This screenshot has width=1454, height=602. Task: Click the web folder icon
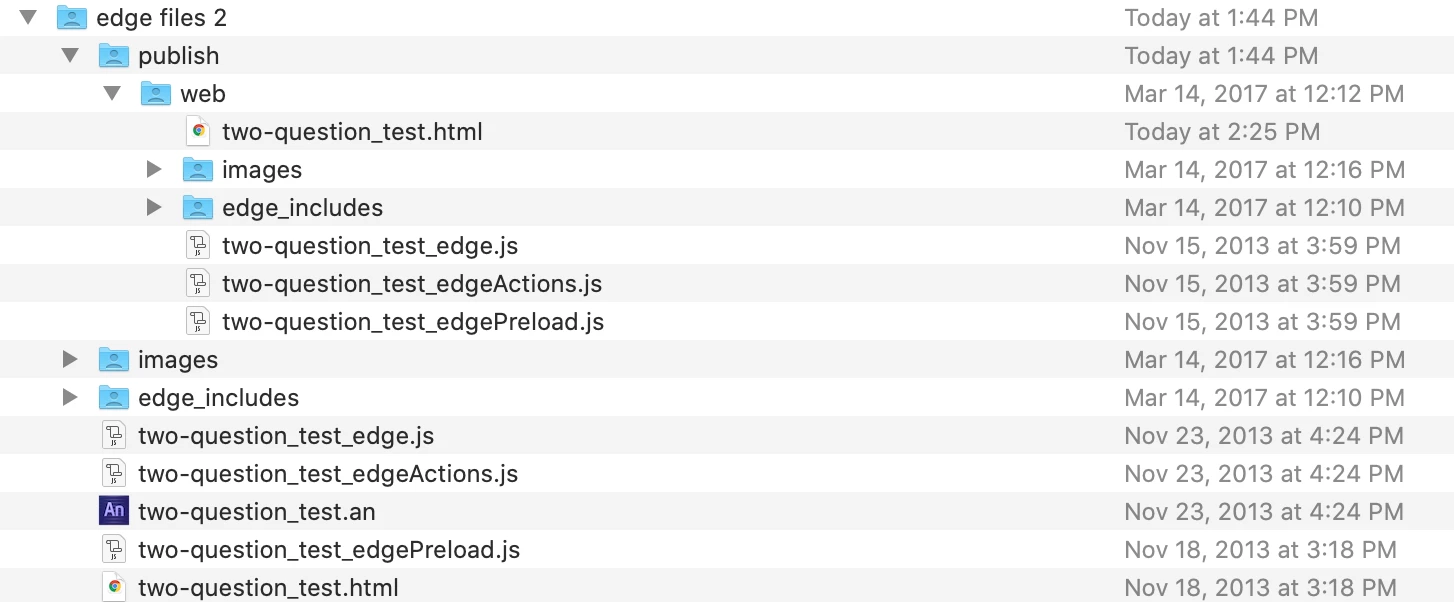tap(157, 93)
